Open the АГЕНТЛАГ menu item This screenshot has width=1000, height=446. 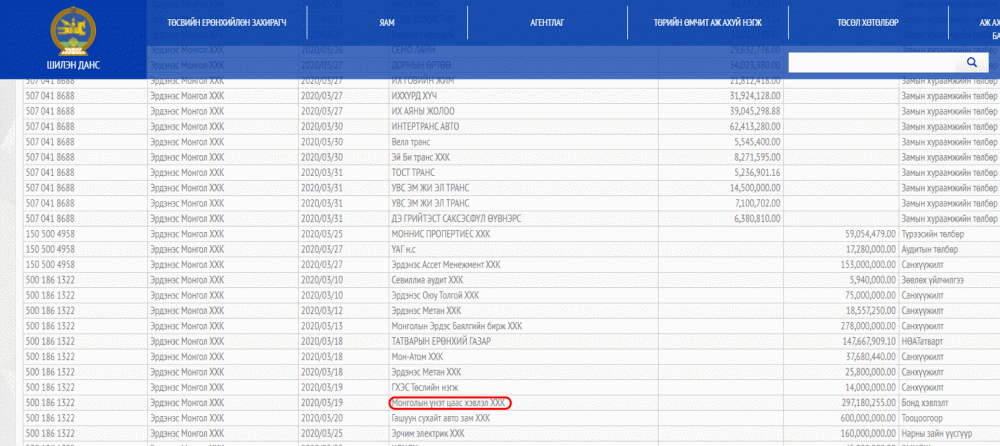547,22
